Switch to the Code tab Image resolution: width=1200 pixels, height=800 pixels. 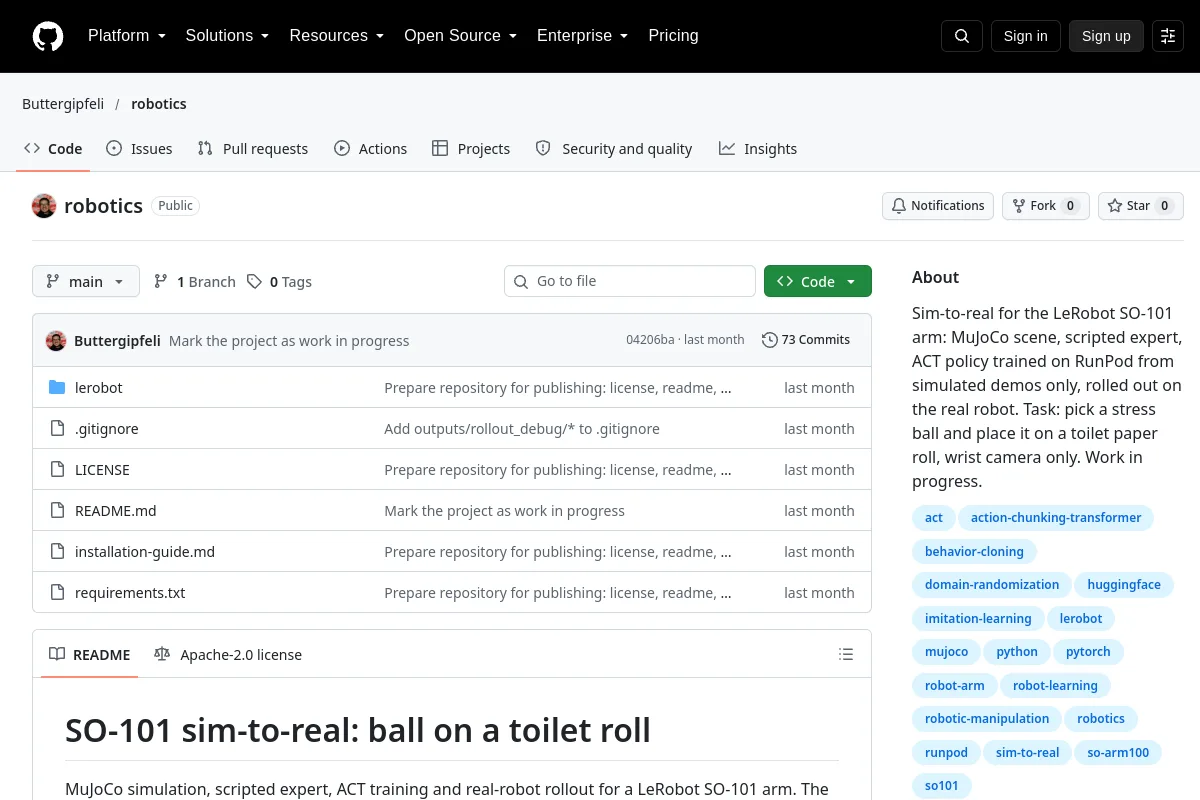point(53,149)
